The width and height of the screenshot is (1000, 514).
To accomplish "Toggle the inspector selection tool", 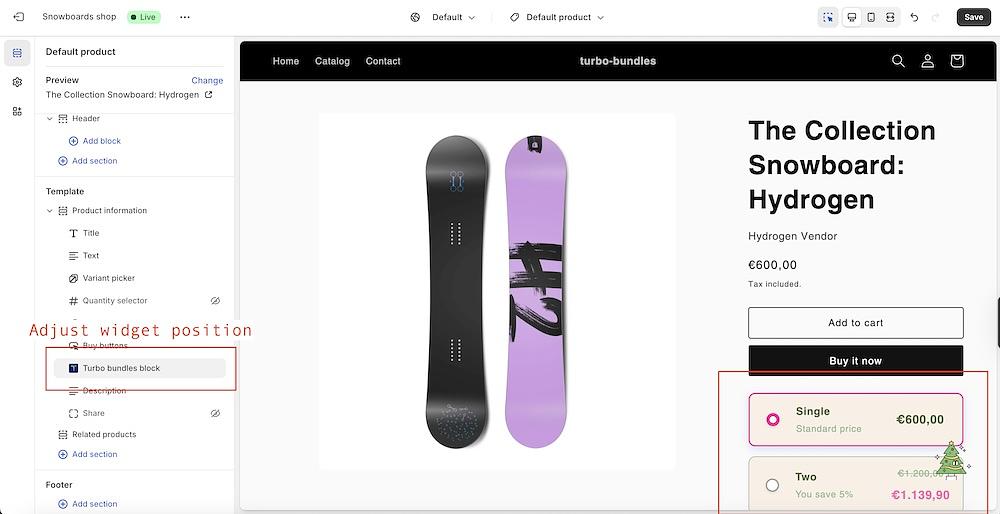I will [828, 17].
